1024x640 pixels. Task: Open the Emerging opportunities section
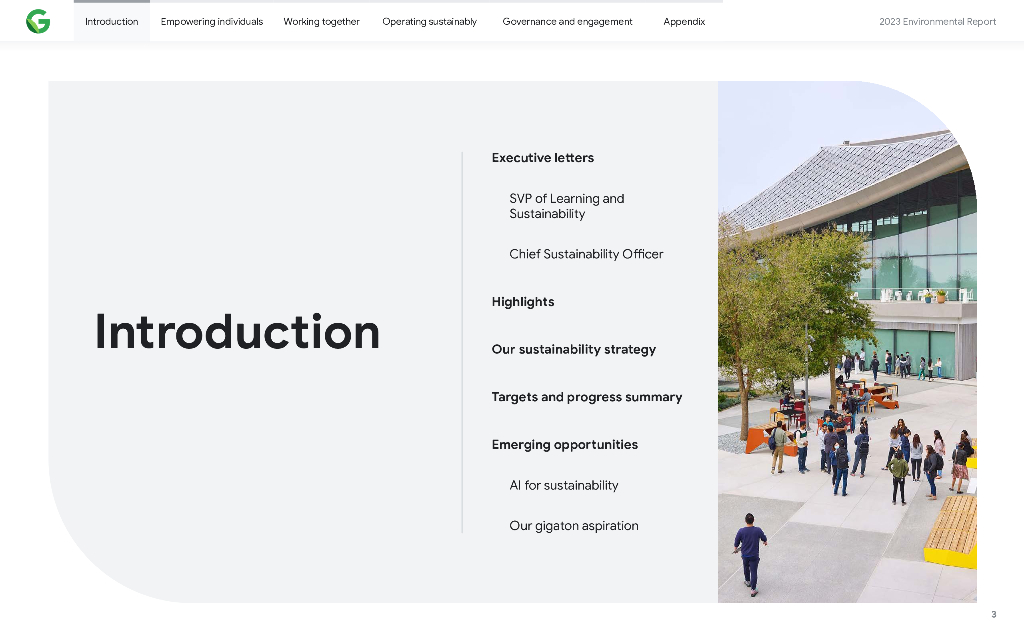[564, 445]
